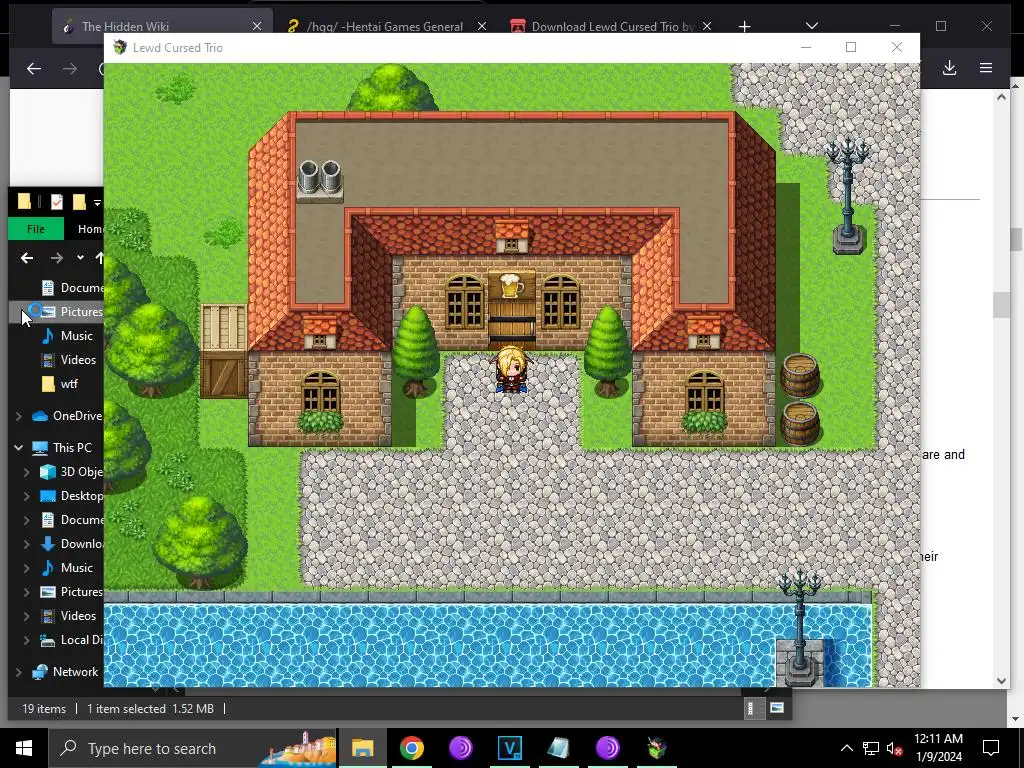
Task: Open the list all tabs dropdown
Action: (x=812, y=26)
